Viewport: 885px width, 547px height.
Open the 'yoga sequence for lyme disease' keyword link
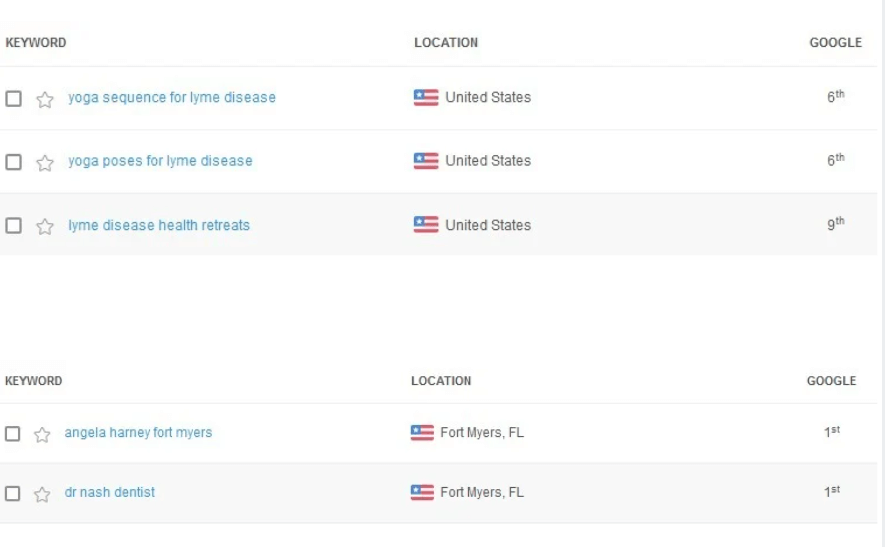[172, 98]
